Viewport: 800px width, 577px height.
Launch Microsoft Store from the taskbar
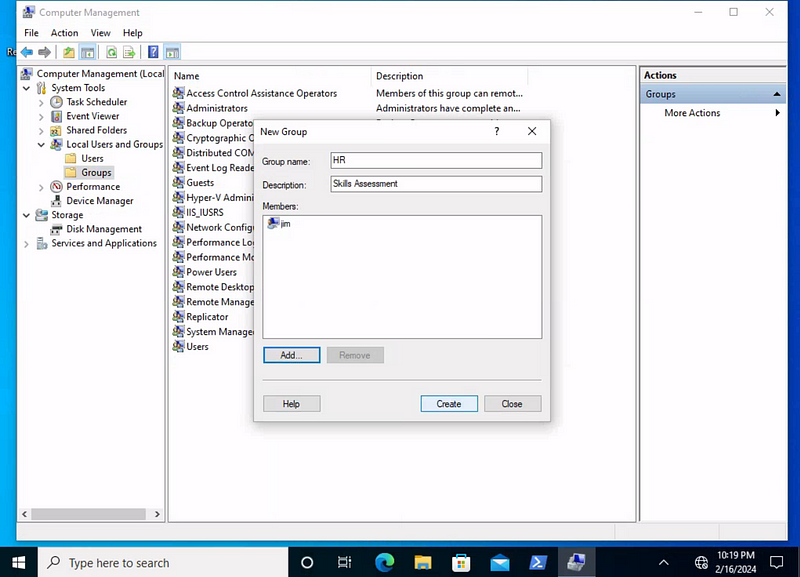[x=461, y=562]
